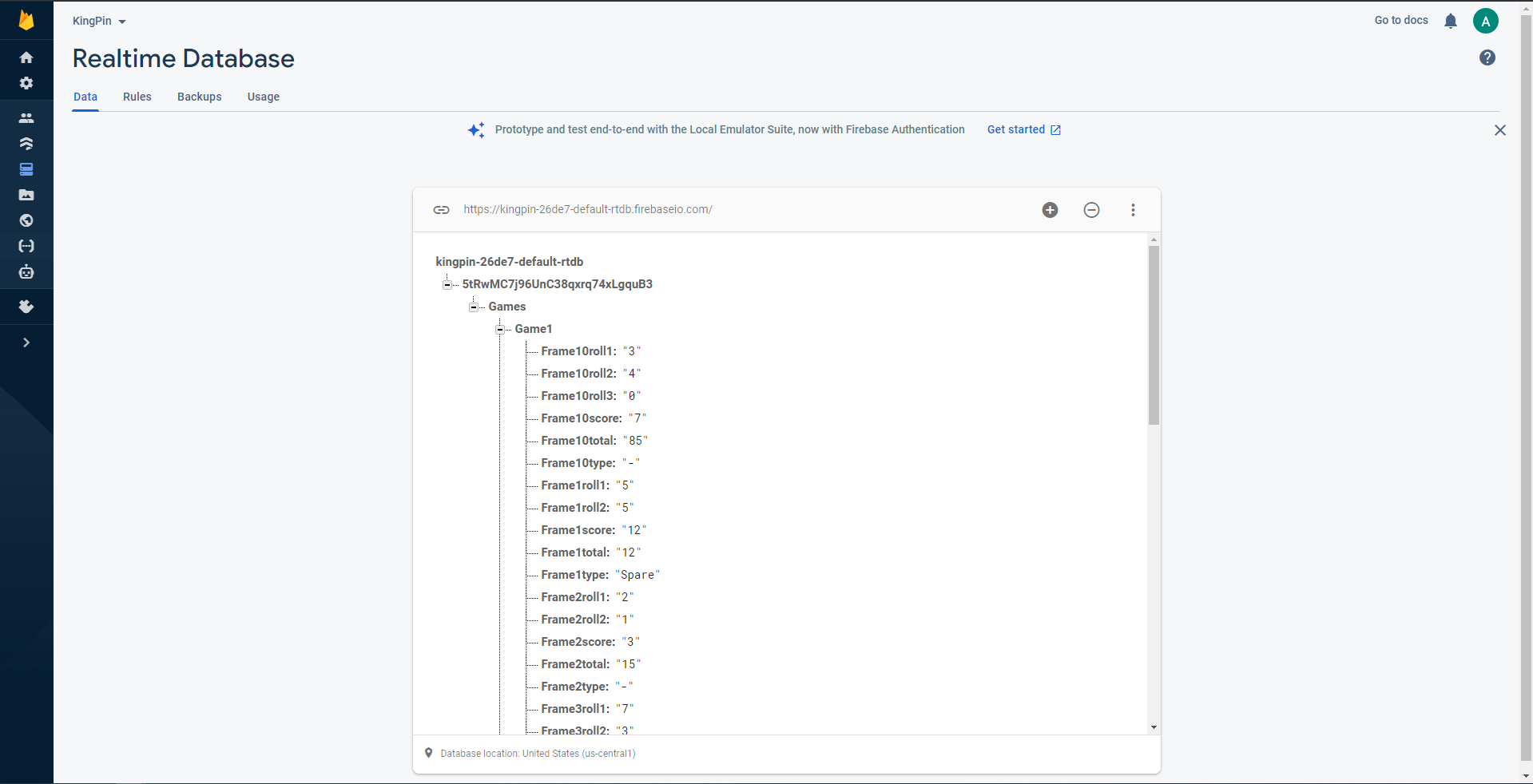Select Frame1type value "Spare"
Image resolution: width=1533 pixels, height=784 pixels.
click(x=637, y=575)
